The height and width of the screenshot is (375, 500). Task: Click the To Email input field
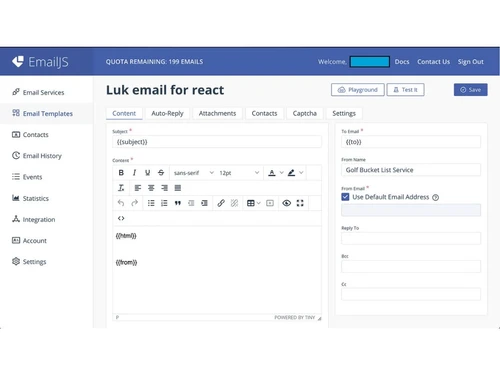pos(411,142)
